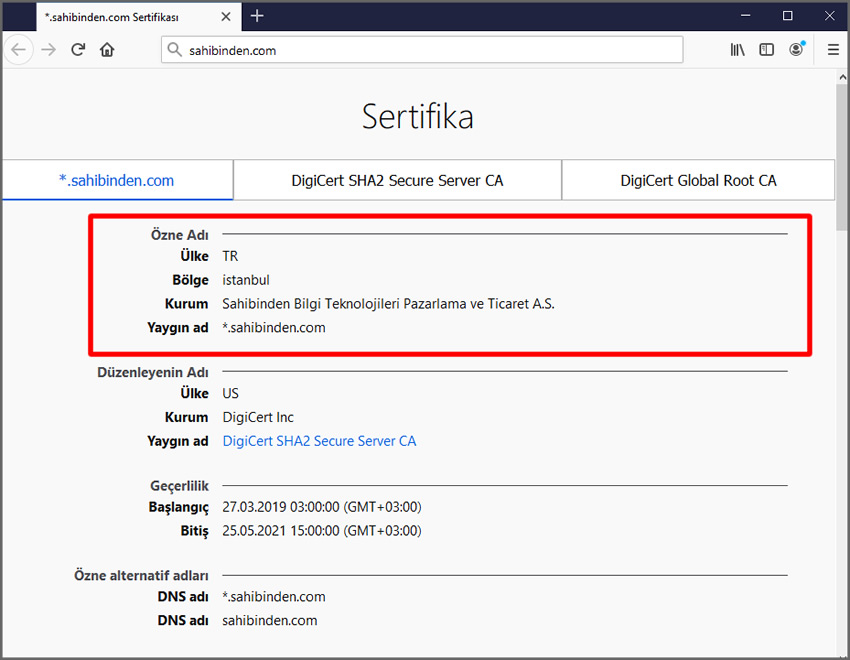Close the Firefox window
The image size is (850, 660).
pyautogui.click(x=829, y=16)
